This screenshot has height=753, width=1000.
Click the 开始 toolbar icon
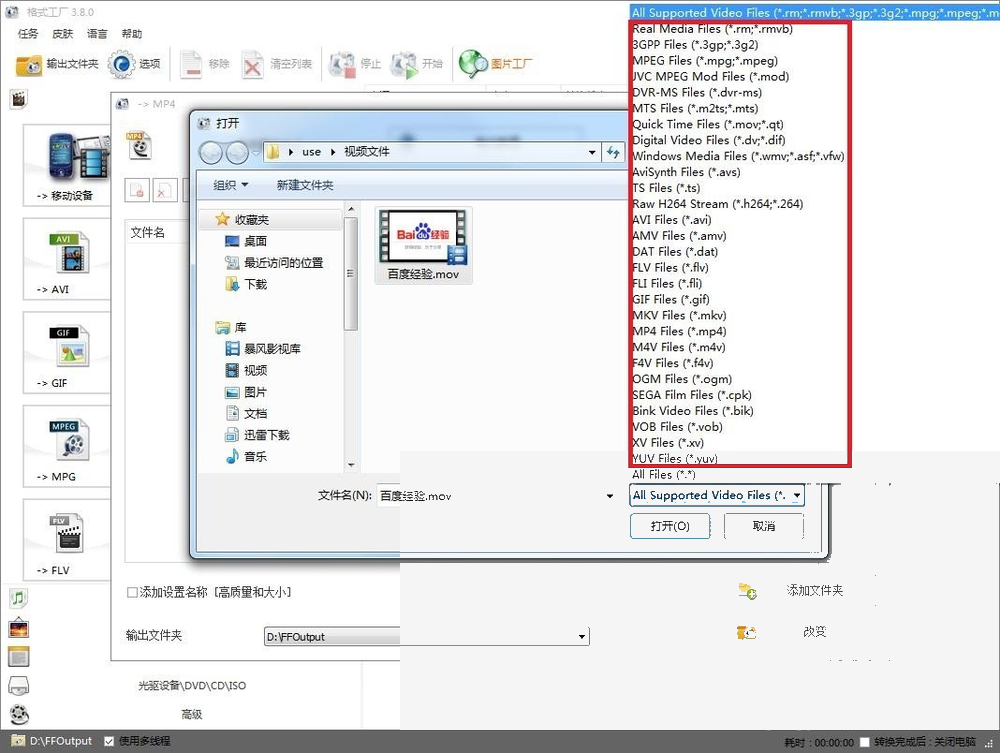404,64
